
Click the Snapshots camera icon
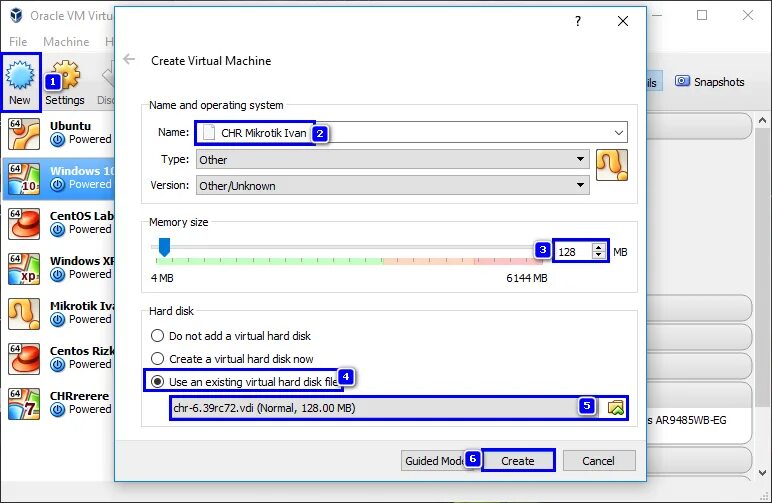[682, 81]
